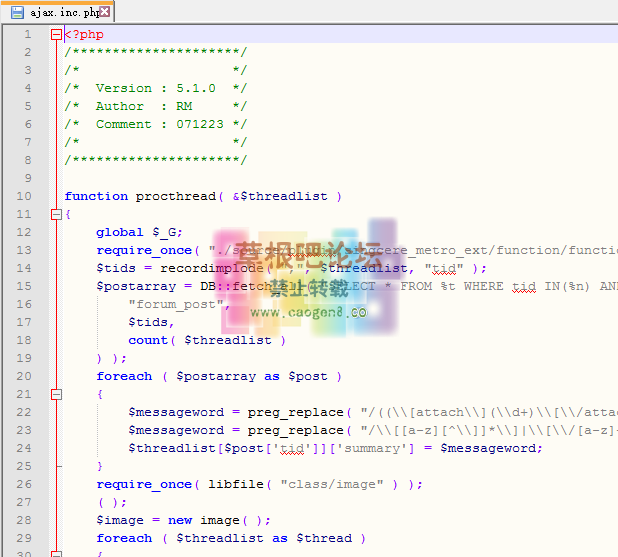Collapse the fold marker beside the <?php tag
Screen dimensions: 618x557
coord(56,34)
